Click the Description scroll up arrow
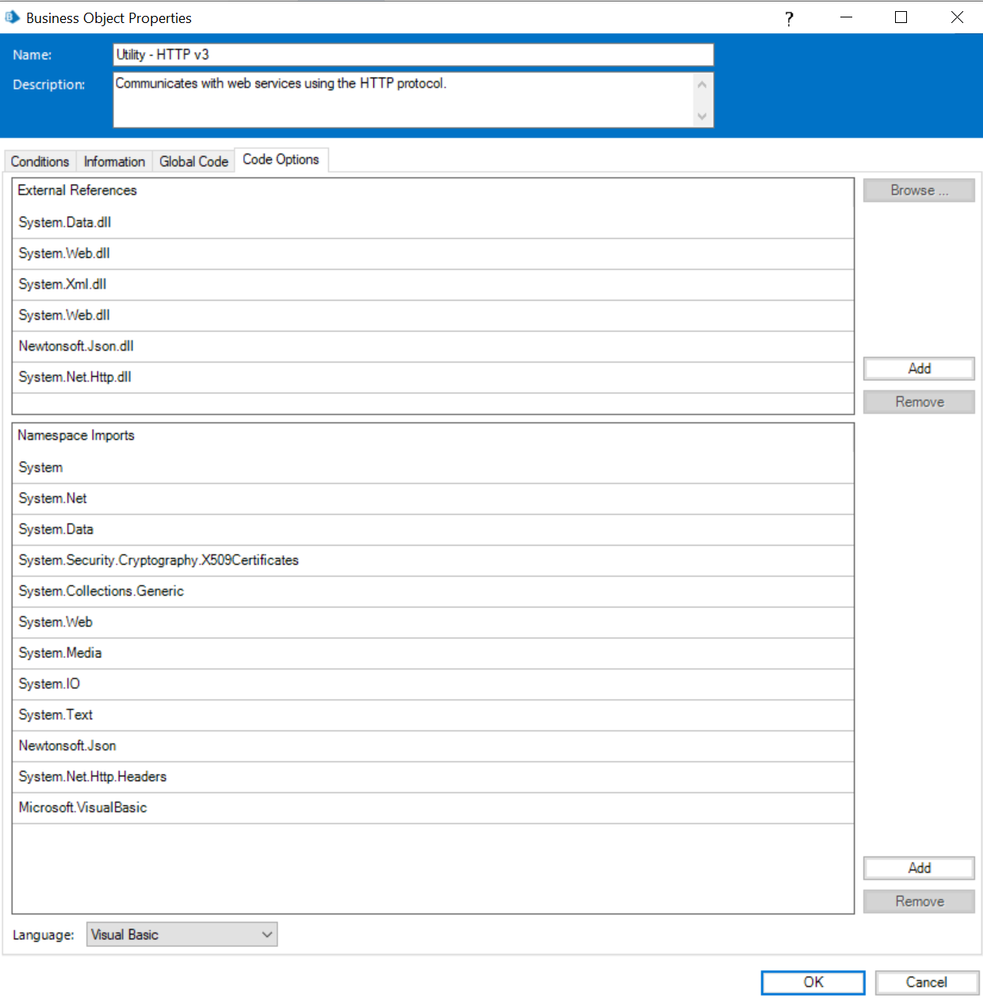The width and height of the screenshot is (983, 999). pyautogui.click(x=702, y=84)
